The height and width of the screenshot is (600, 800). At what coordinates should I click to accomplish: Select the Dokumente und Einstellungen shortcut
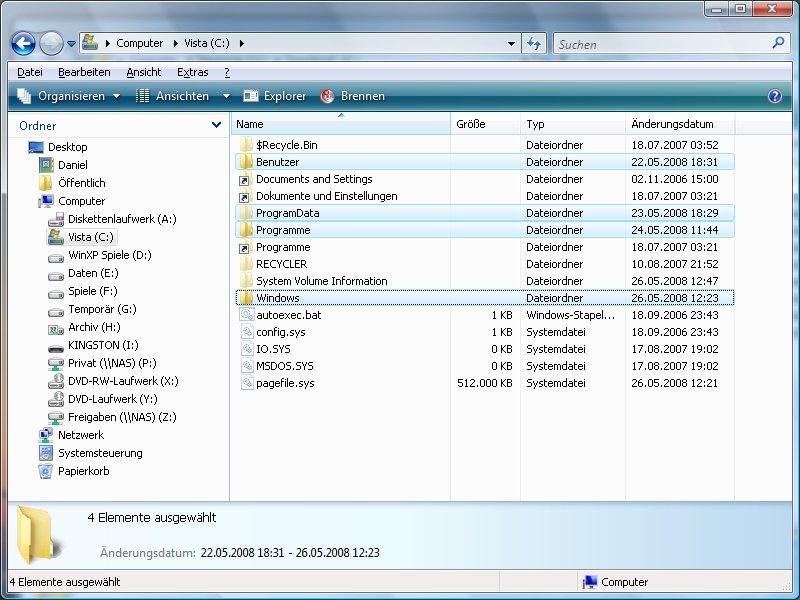click(x=485, y=196)
